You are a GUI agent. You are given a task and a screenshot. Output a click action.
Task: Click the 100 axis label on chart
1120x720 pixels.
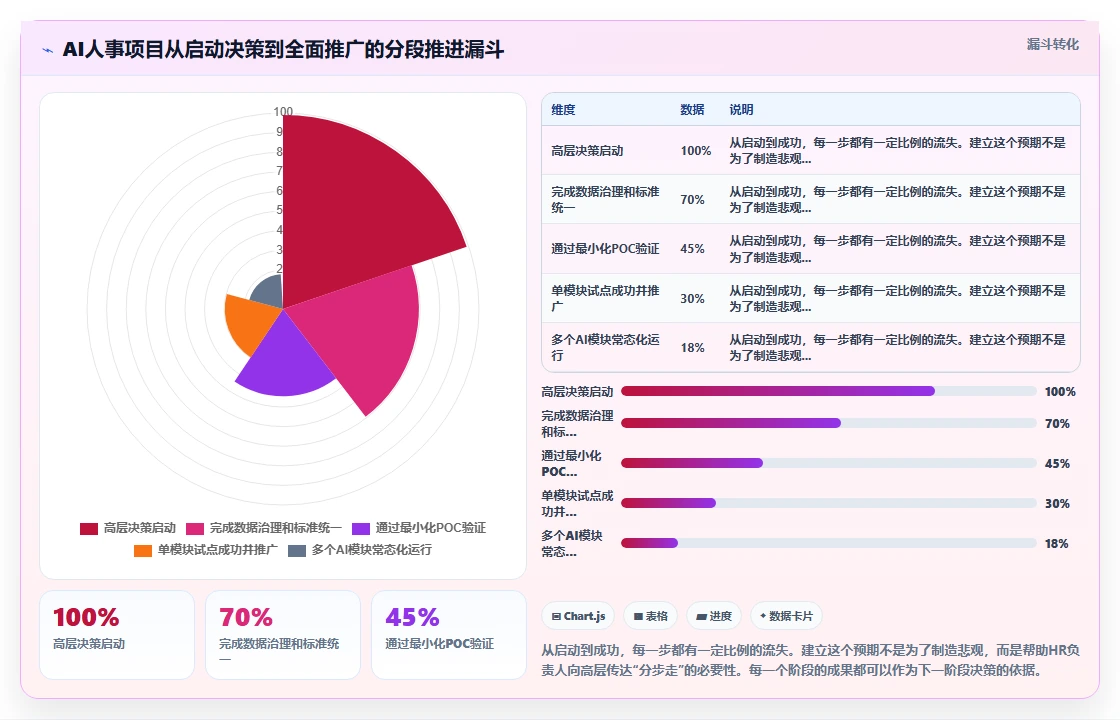(x=283, y=112)
